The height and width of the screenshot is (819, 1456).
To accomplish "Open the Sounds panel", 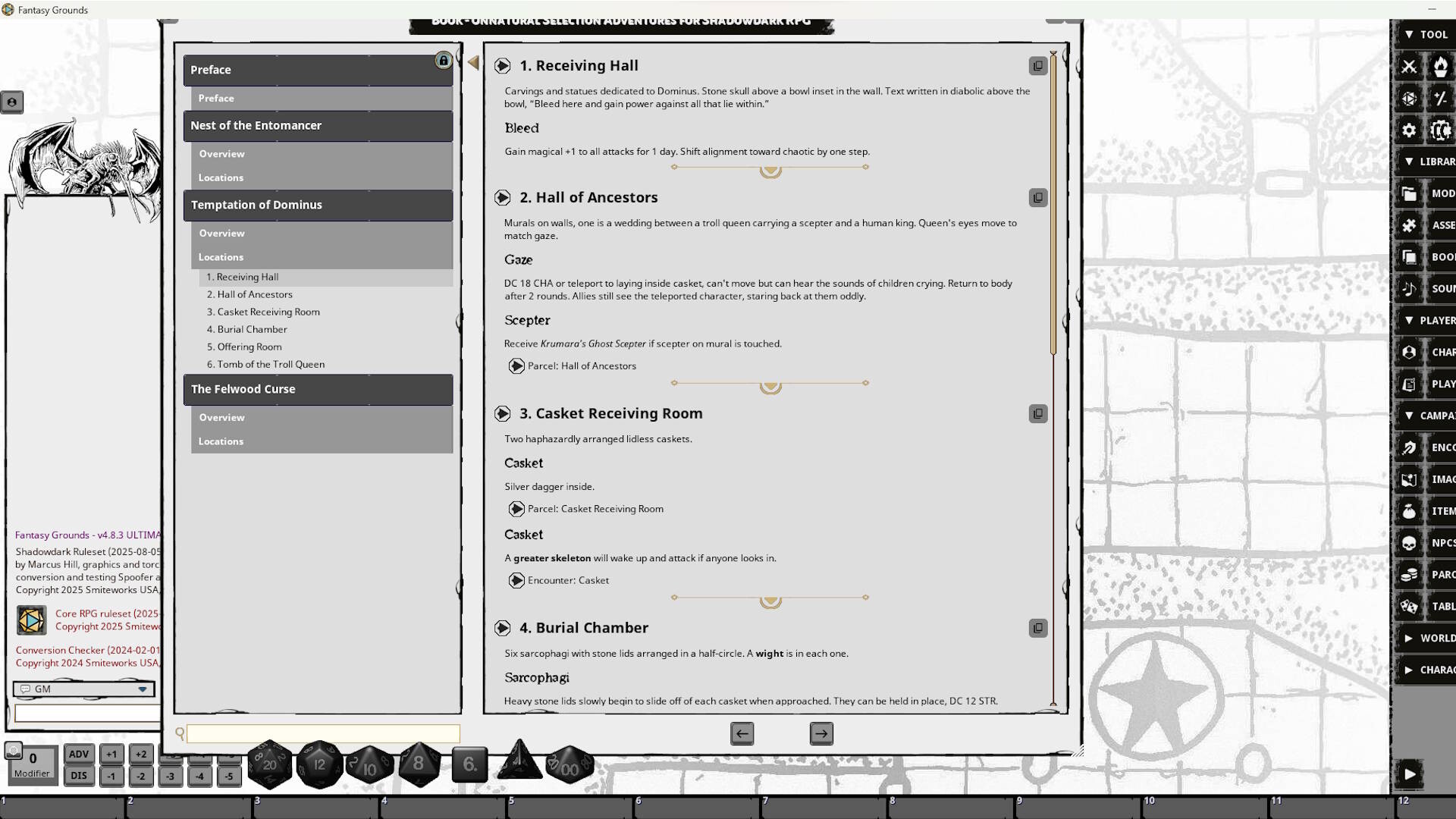I will click(x=1409, y=288).
